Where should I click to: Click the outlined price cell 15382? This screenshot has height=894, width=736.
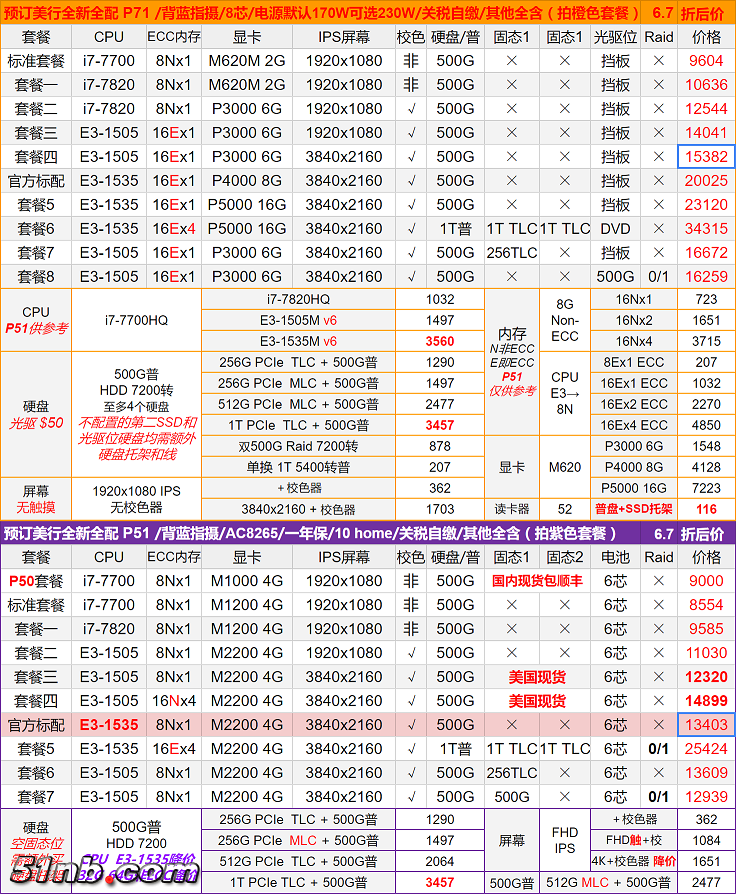(x=706, y=157)
